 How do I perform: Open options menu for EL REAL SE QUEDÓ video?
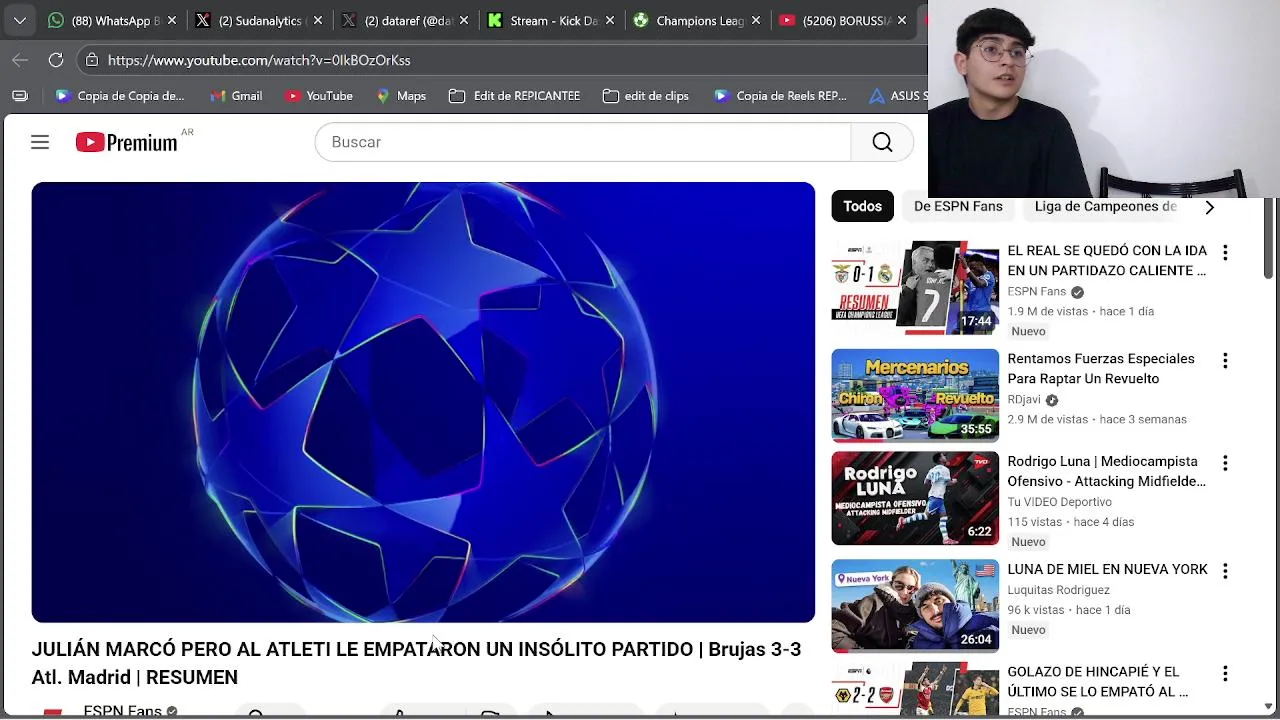(1225, 253)
